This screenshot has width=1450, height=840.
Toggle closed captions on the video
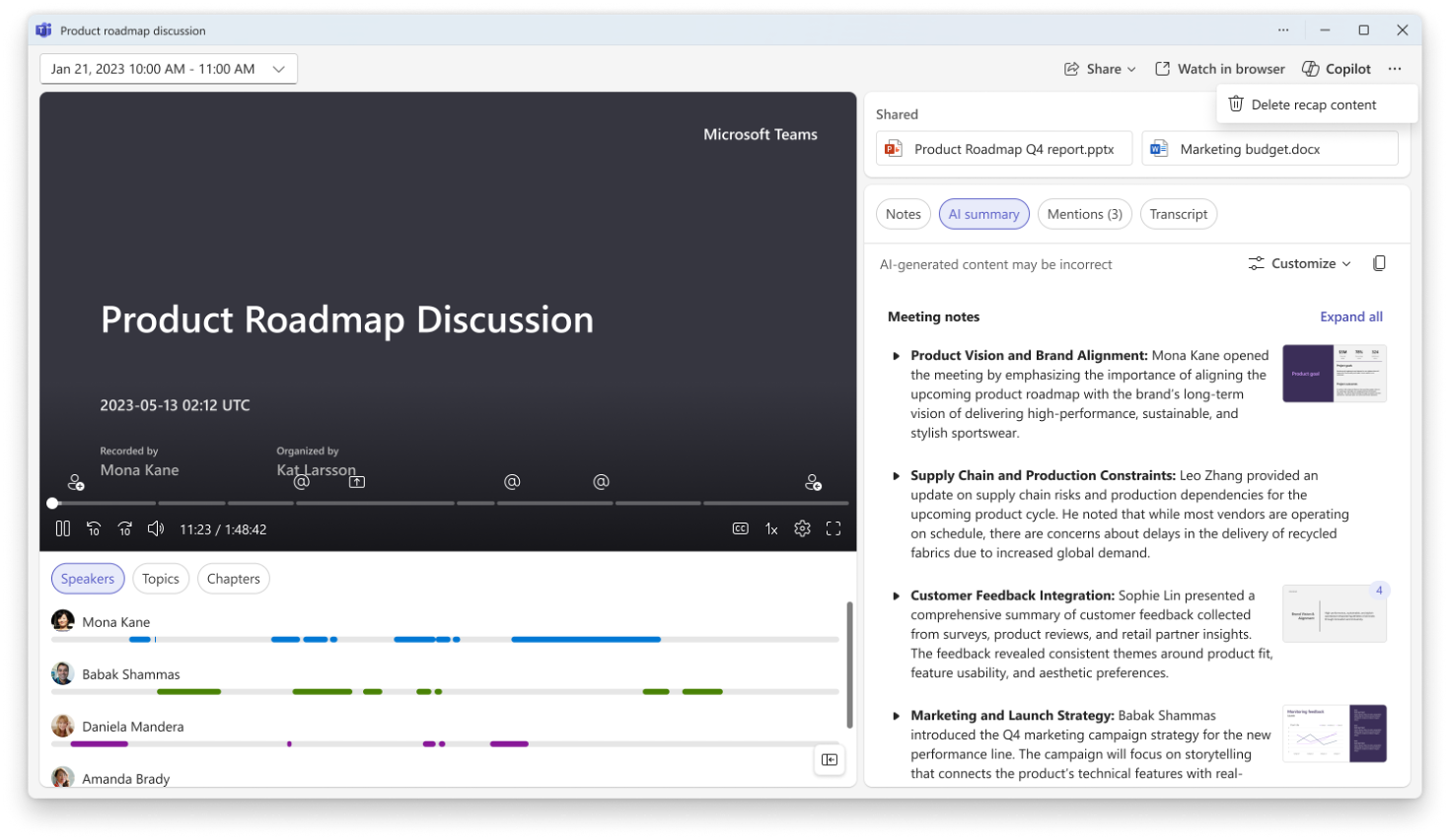(x=740, y=529)
